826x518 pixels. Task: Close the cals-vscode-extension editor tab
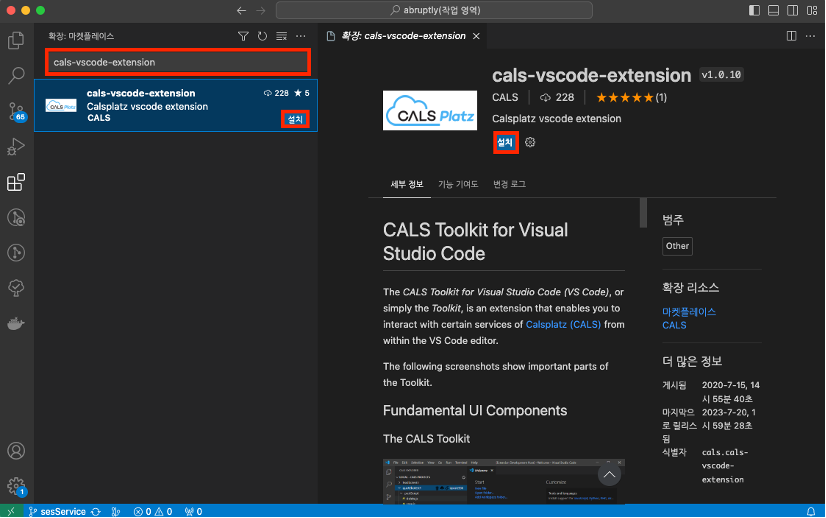tap(476, 36)
